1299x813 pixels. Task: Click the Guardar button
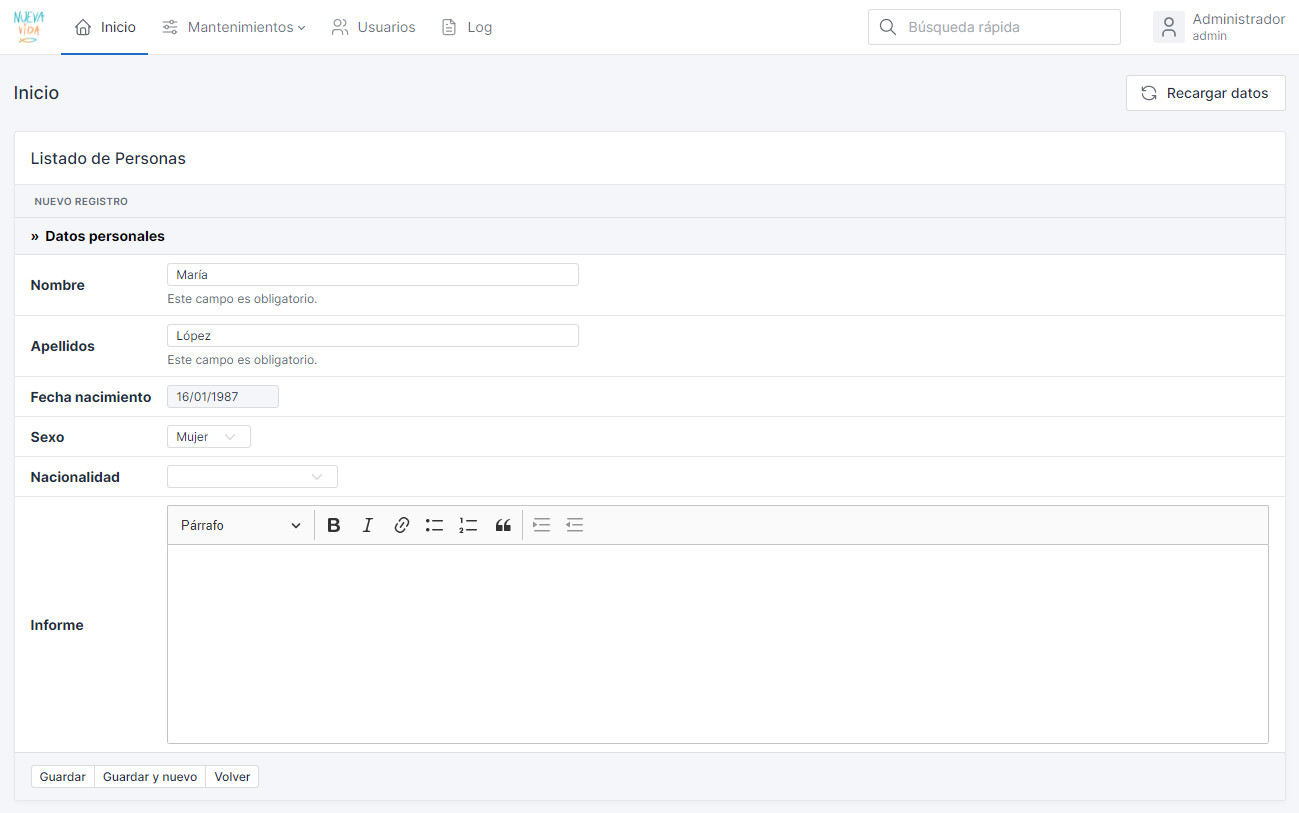(63, 777)
